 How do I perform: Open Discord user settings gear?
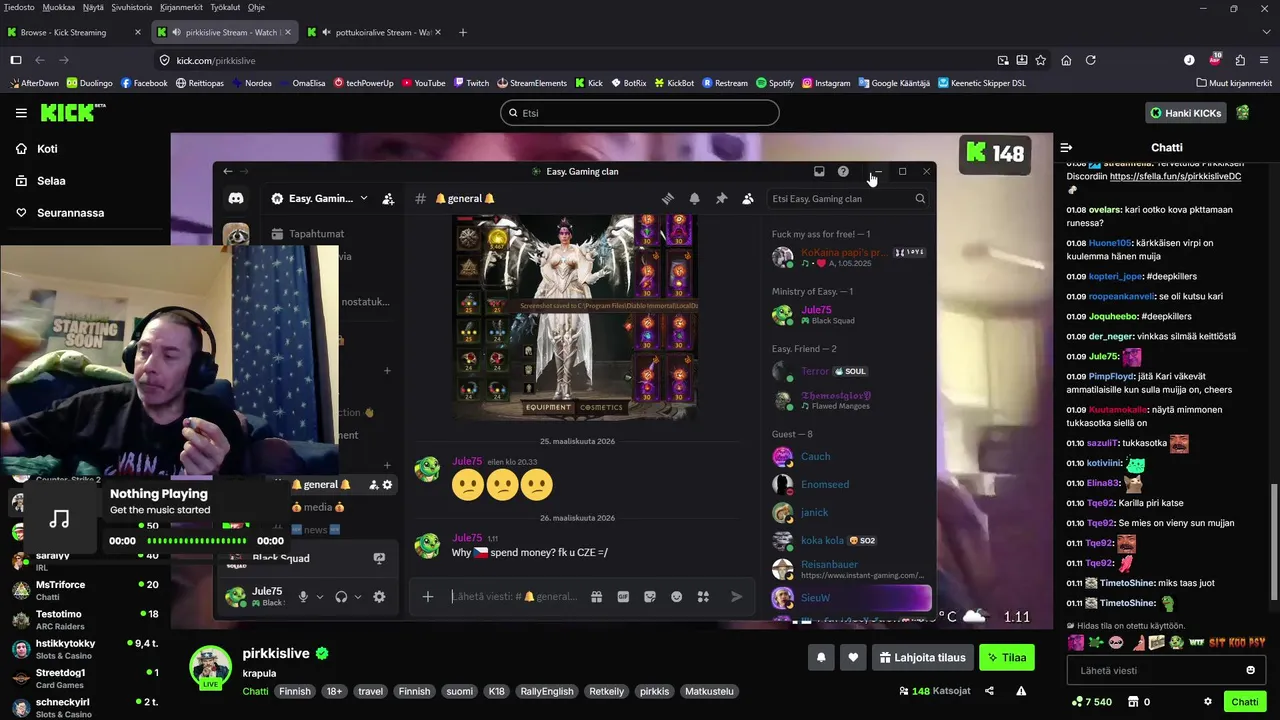click(379, 597)
